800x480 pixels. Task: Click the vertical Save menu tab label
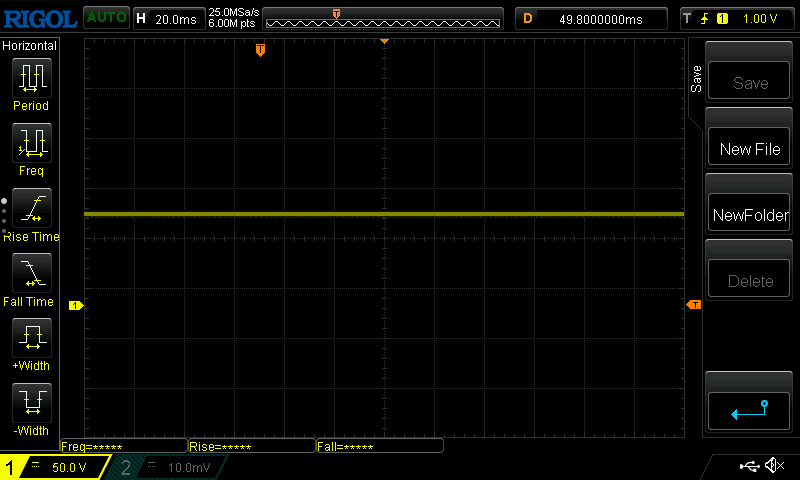pos(696,79)
